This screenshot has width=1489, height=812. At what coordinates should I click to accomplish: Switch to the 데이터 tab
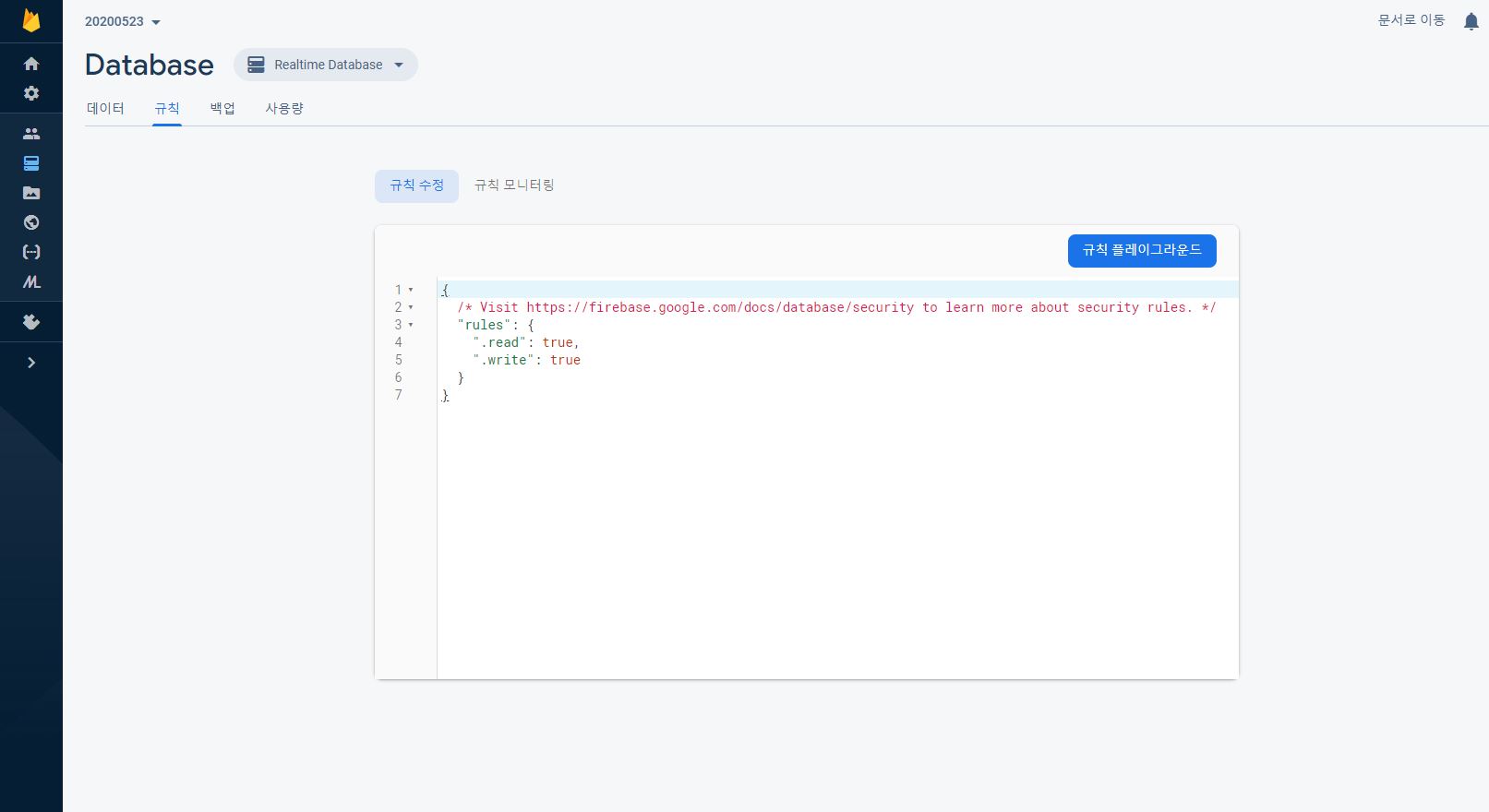(105, 108)
